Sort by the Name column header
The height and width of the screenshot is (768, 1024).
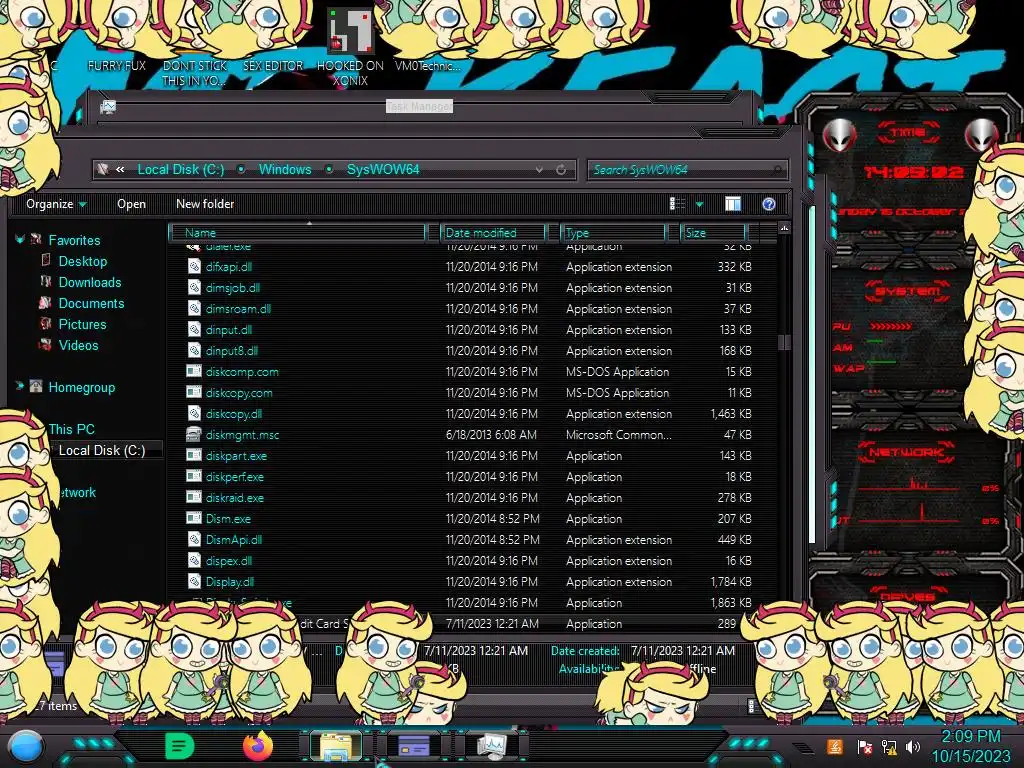297,232
